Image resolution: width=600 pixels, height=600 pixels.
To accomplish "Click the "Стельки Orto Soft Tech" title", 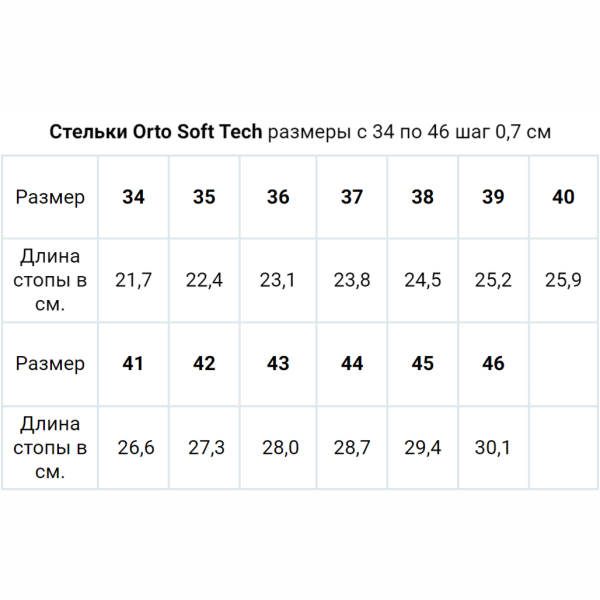I will 156,132.
